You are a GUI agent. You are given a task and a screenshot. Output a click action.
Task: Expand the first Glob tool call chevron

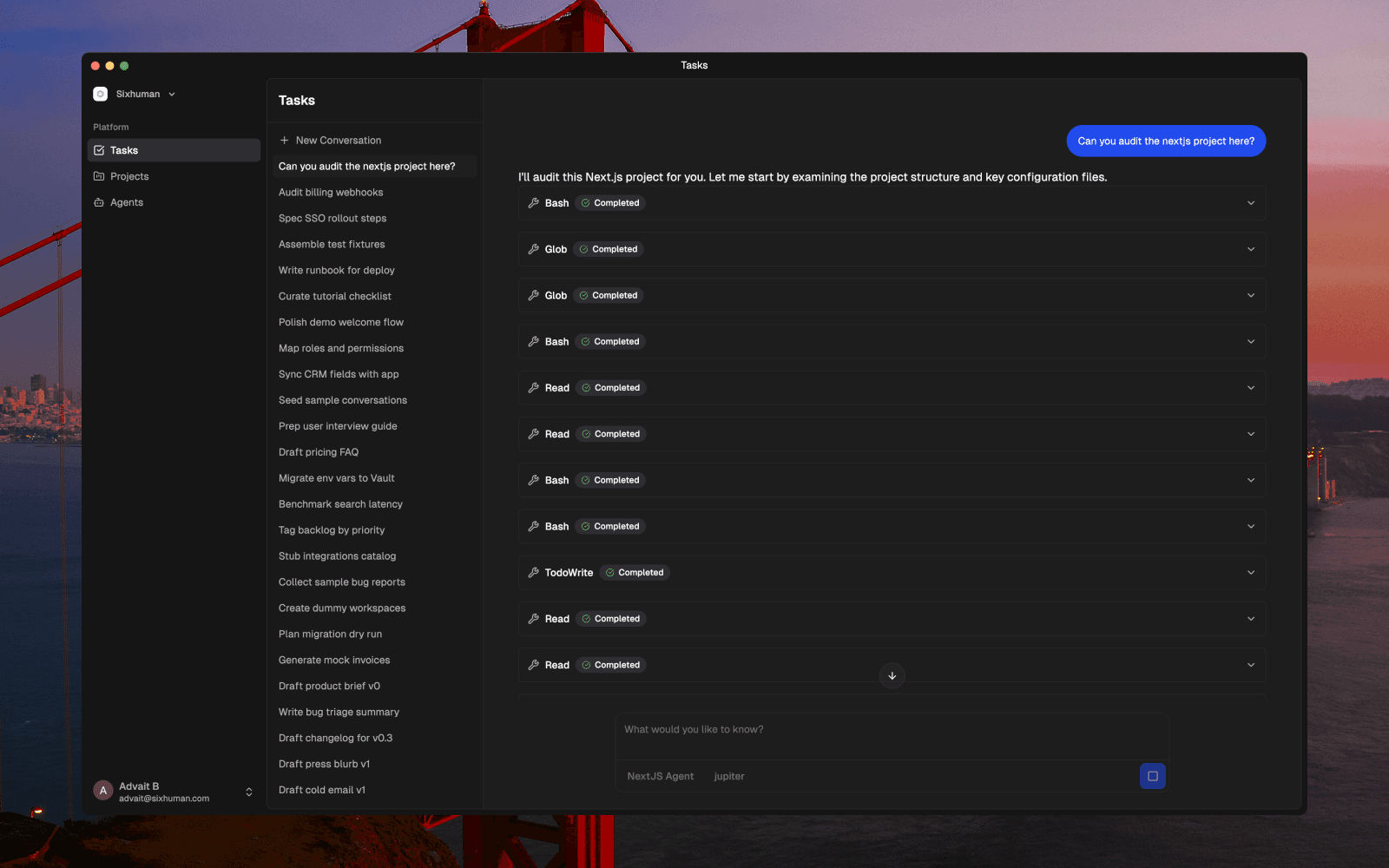point(1250,249)
